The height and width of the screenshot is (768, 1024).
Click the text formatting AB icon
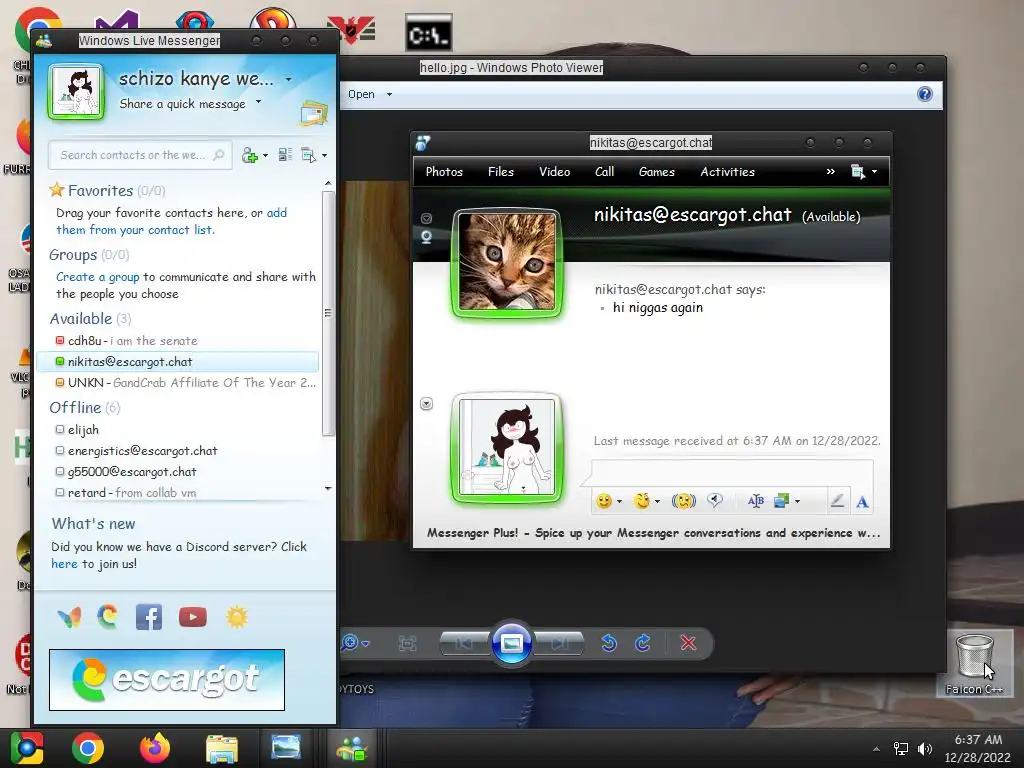(x=756, y=501)
